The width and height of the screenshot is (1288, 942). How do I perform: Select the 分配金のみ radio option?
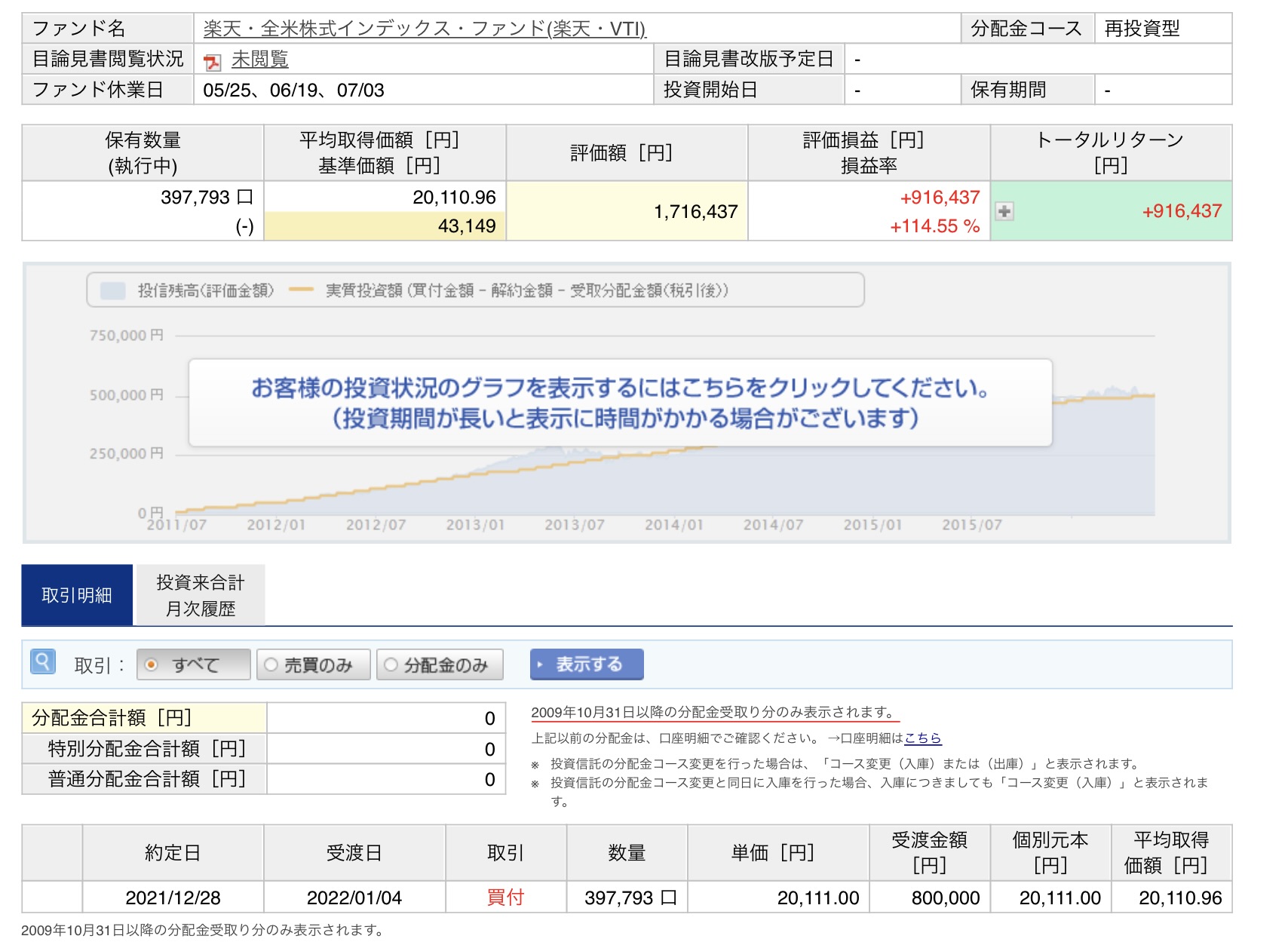click(x=440, y=664)
